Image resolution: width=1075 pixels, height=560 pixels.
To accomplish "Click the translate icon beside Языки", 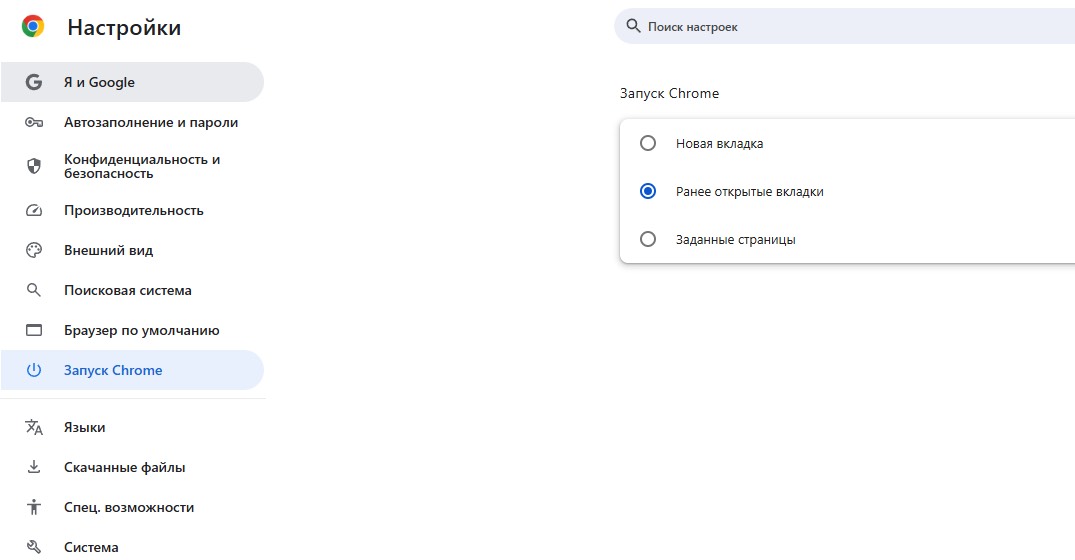I will (x=34, y=428).
